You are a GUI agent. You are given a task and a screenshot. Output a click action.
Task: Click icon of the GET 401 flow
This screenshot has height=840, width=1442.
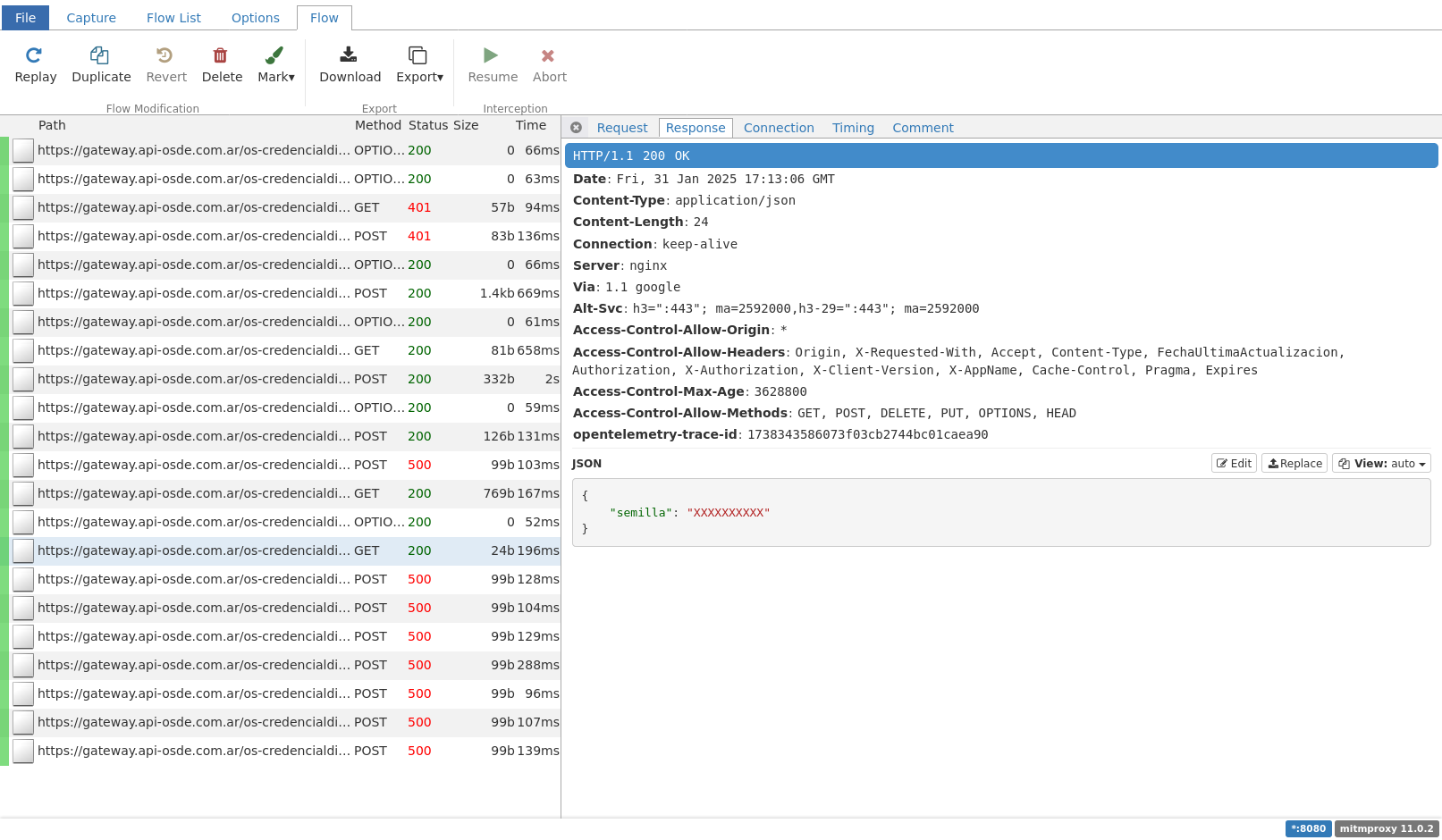[x=23, y=207]
